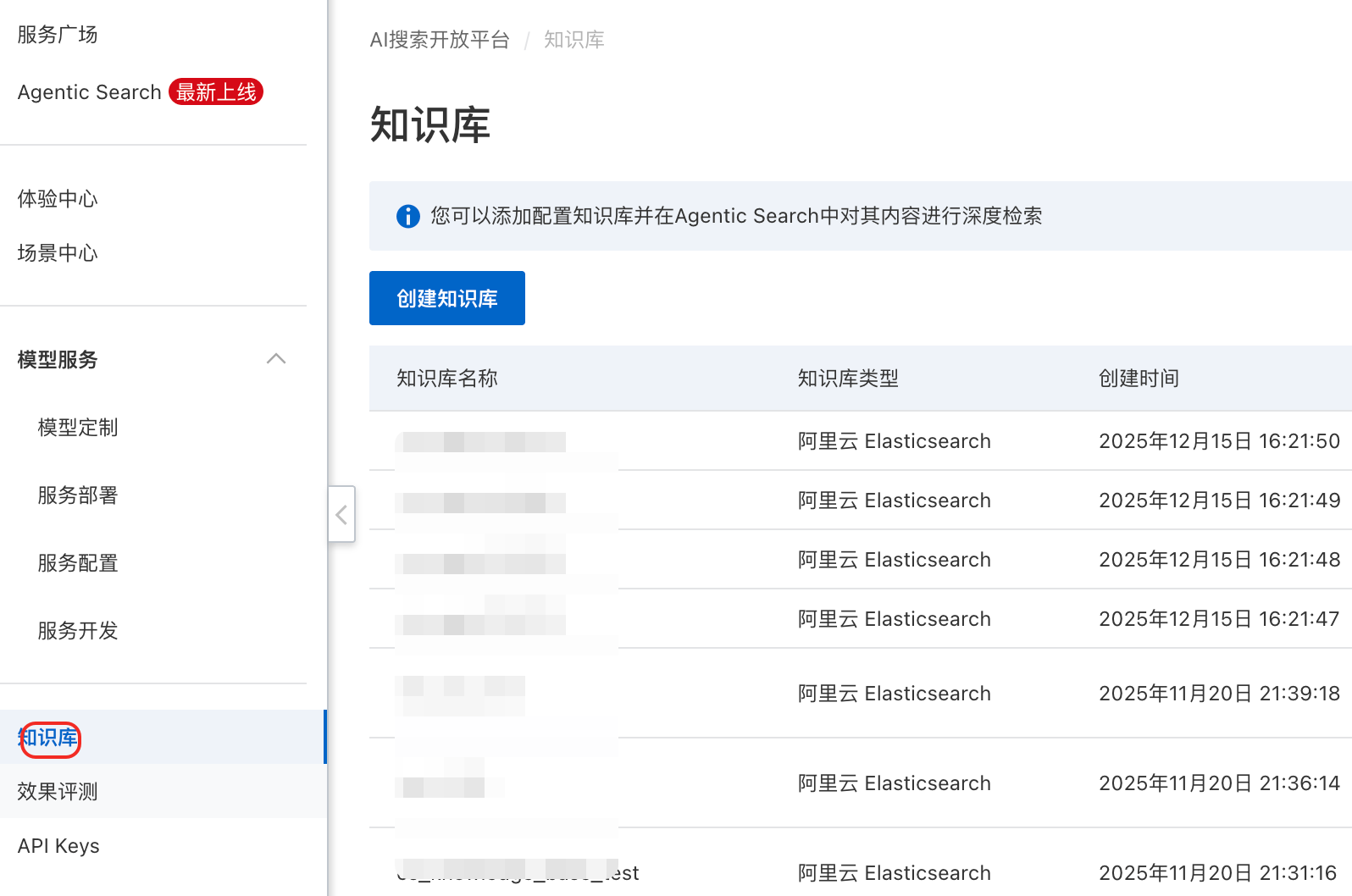1352x896 pixels.
Task: Collapse the sidebar with the arrow handle
Action: pos(341,514)
